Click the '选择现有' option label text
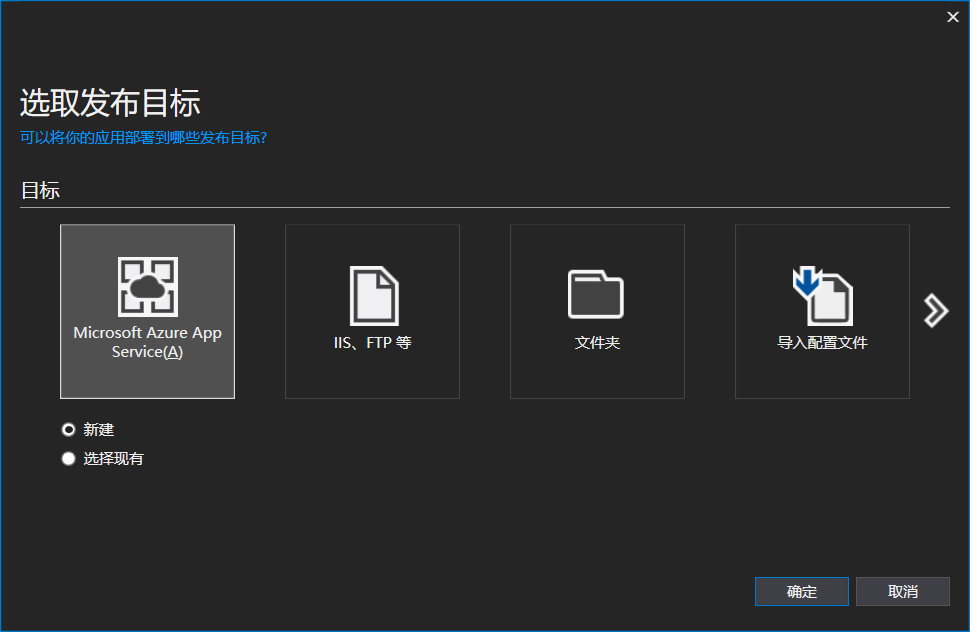970x632 pixels. (x=113, y=459)
